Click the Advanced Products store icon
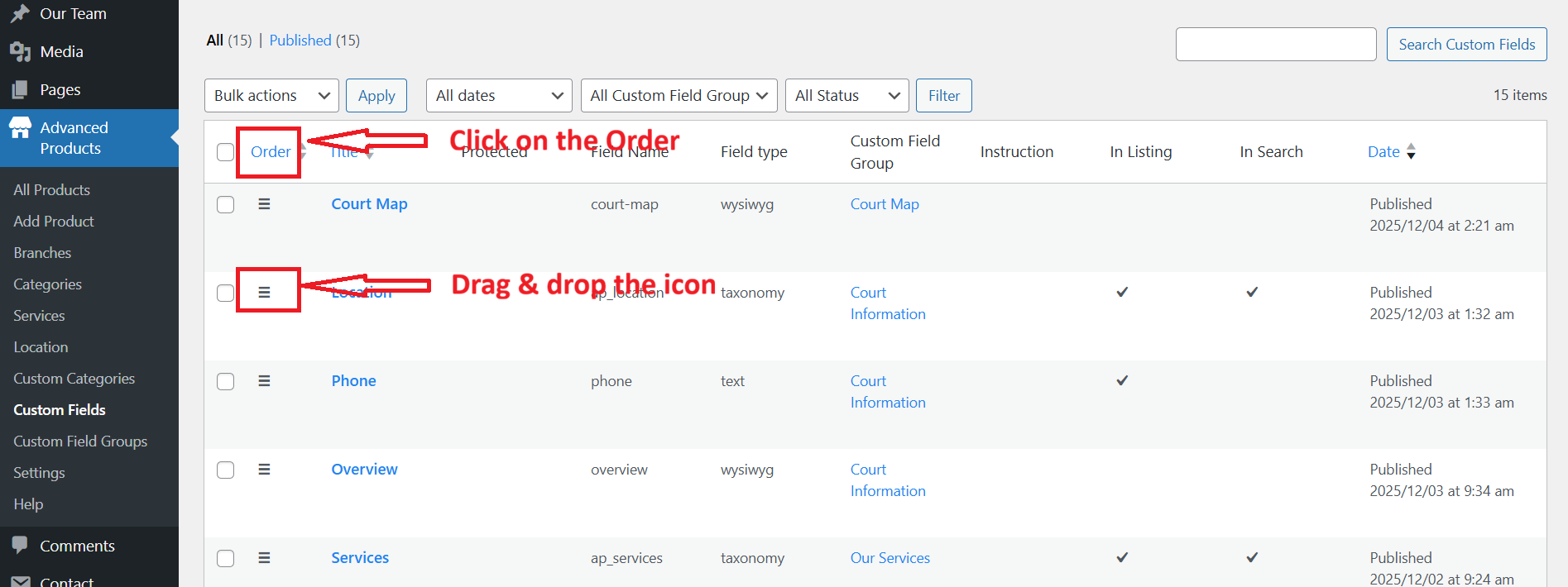 20,127
